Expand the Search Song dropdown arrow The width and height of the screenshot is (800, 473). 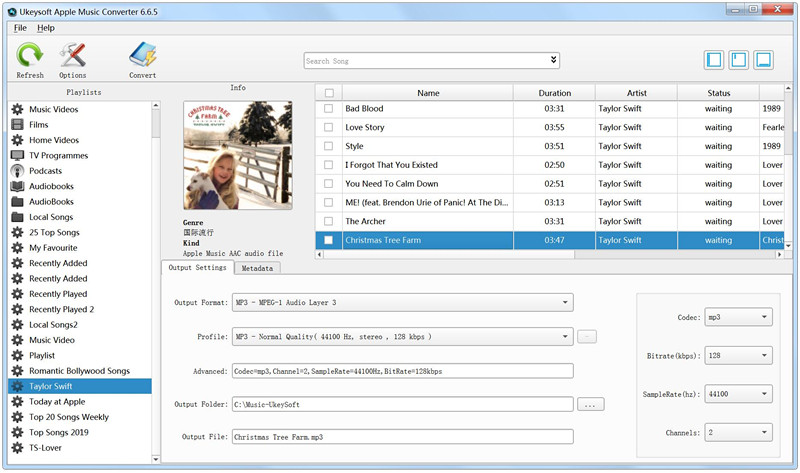point(554,60)
